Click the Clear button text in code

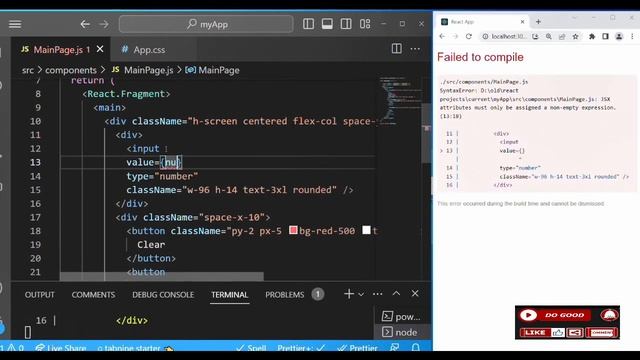tap(151, 244)
